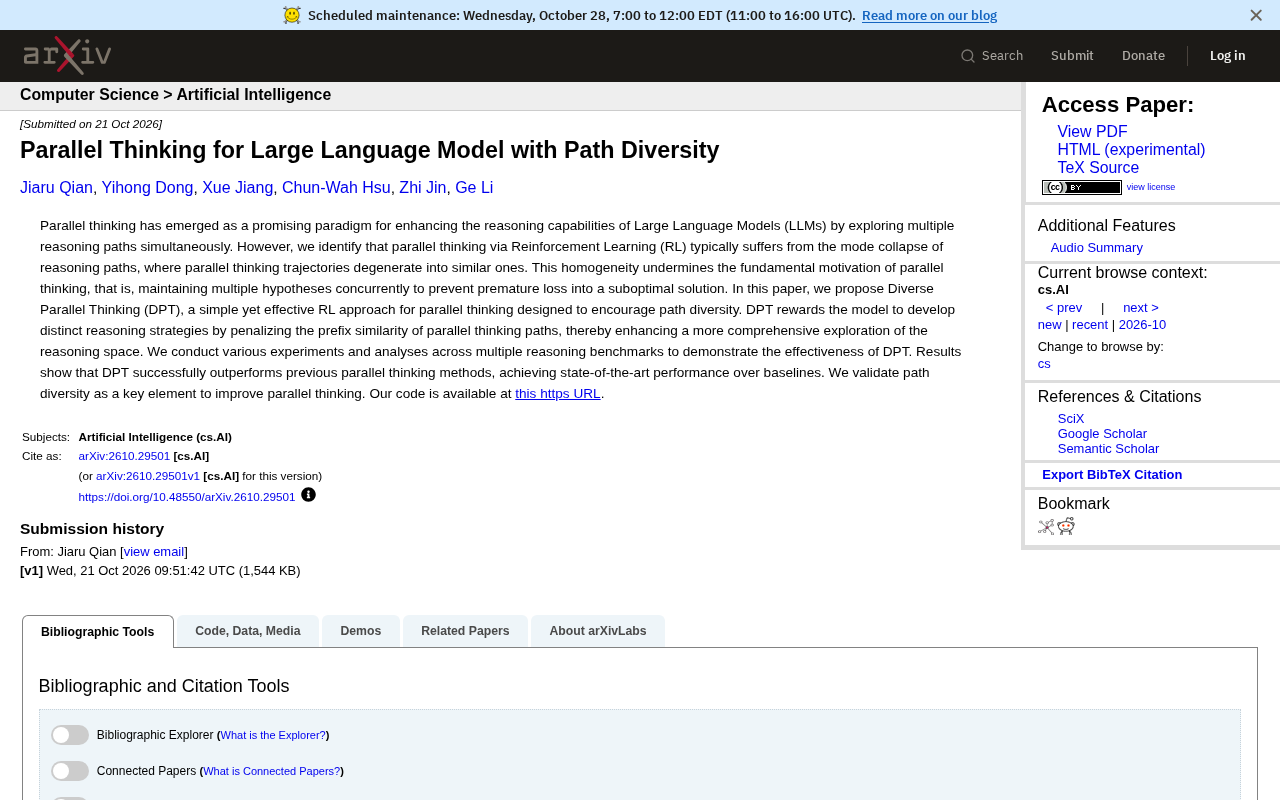Open View PDF link
1280x800 pixels.
pos(1092,132)
